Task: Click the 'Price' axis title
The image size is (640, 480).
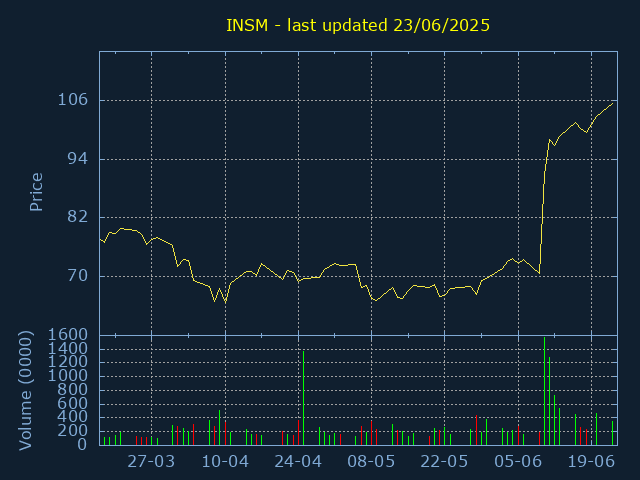Action: pos(36,192)
